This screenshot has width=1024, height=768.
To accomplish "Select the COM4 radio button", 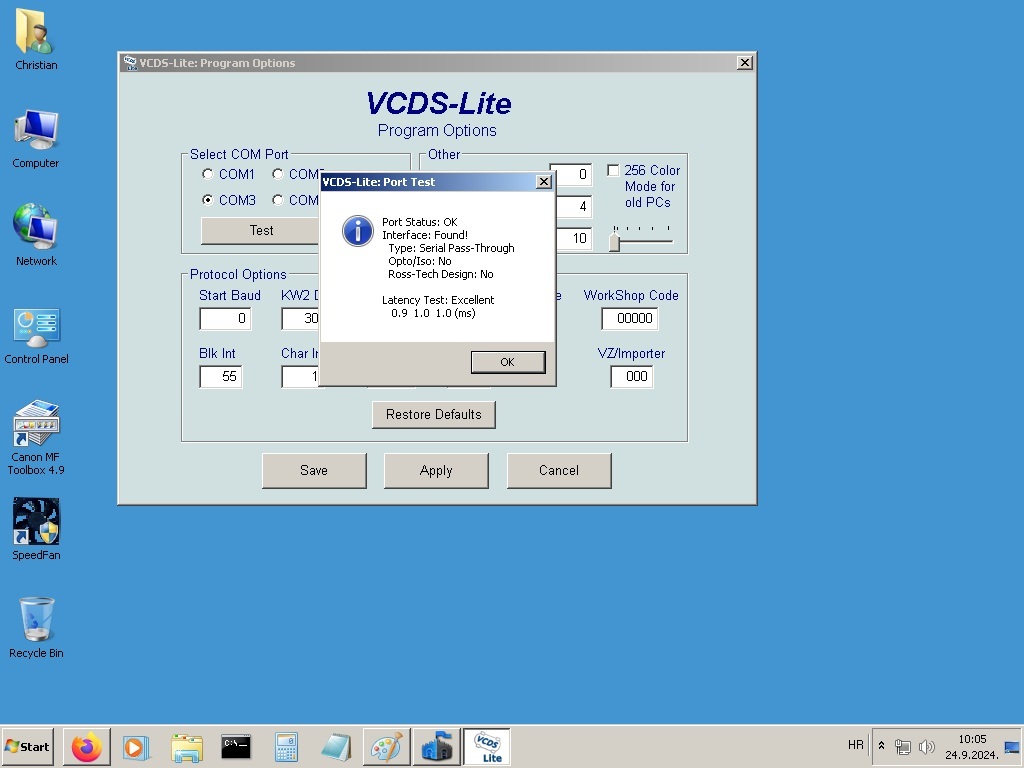I will [278, 200].
